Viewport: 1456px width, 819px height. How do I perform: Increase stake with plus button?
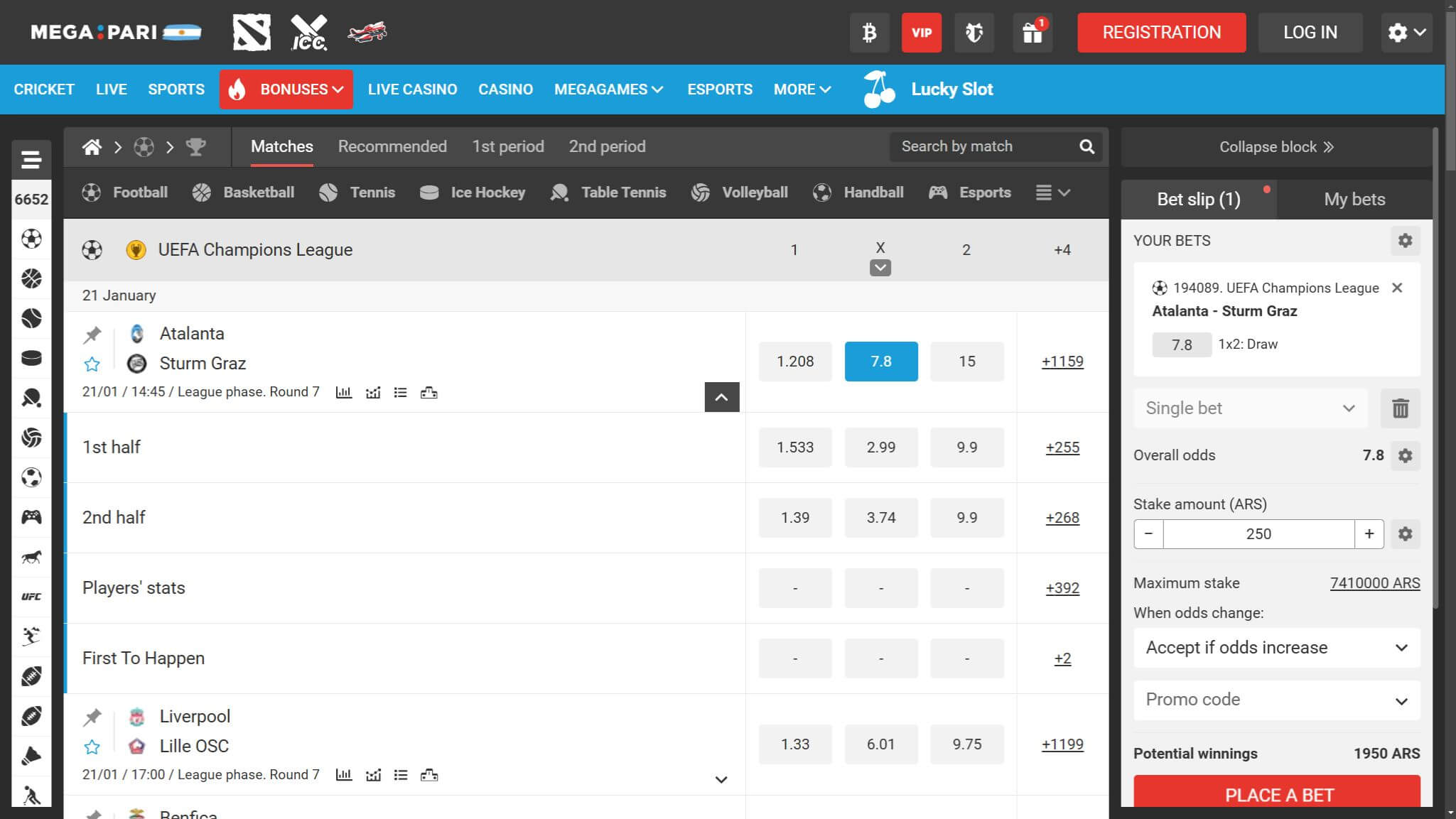click(x=1369, y=534)
